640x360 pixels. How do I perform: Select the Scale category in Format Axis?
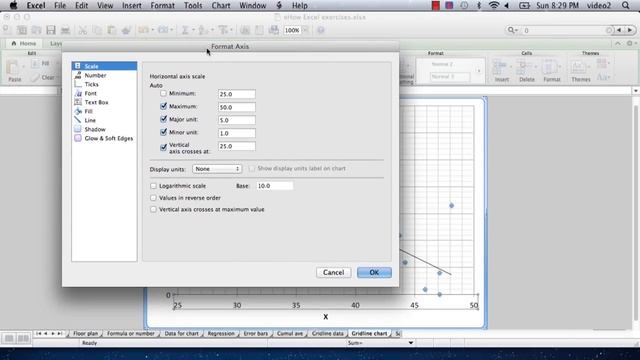104,66
